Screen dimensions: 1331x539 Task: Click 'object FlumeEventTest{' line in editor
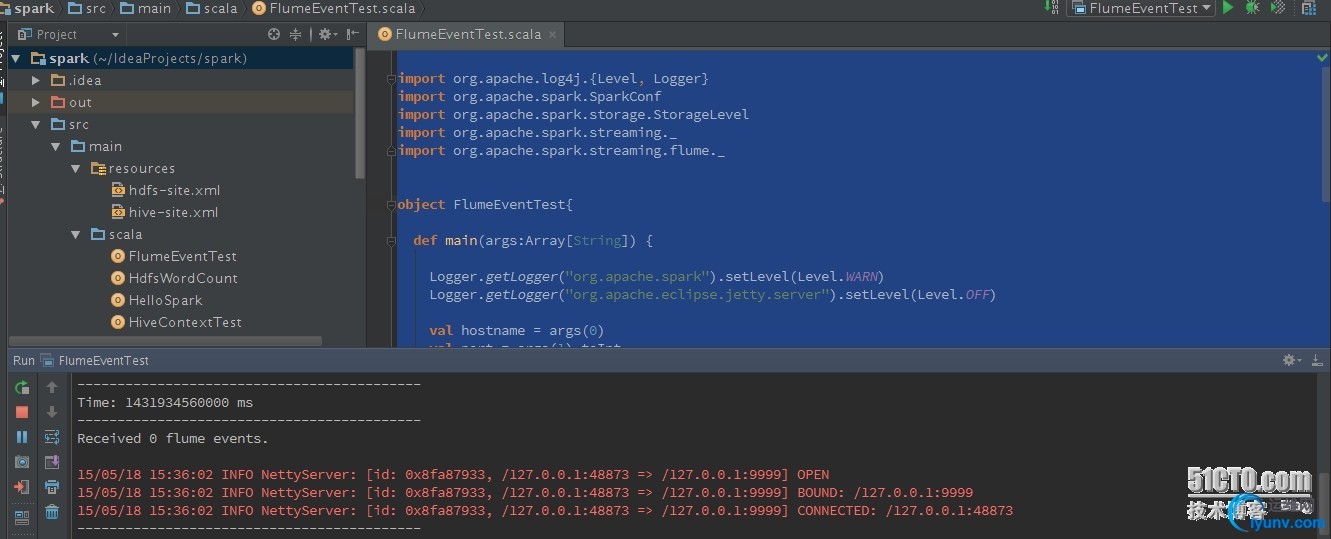pyautogui.click(x=485, y=204)
